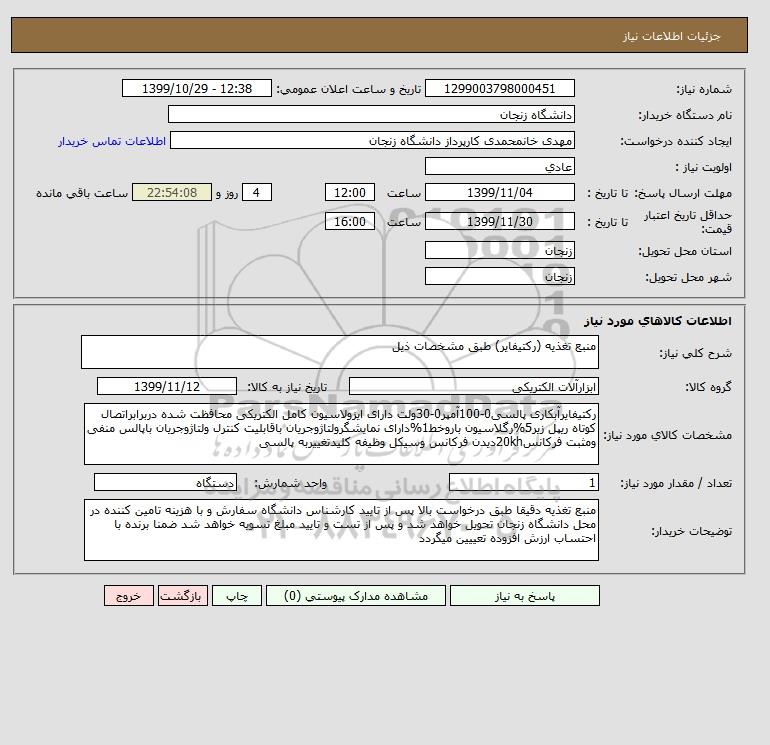Click response deadline date 1399/11/04
The height and width of the screenshot is (745, 770).
(499, 193)
